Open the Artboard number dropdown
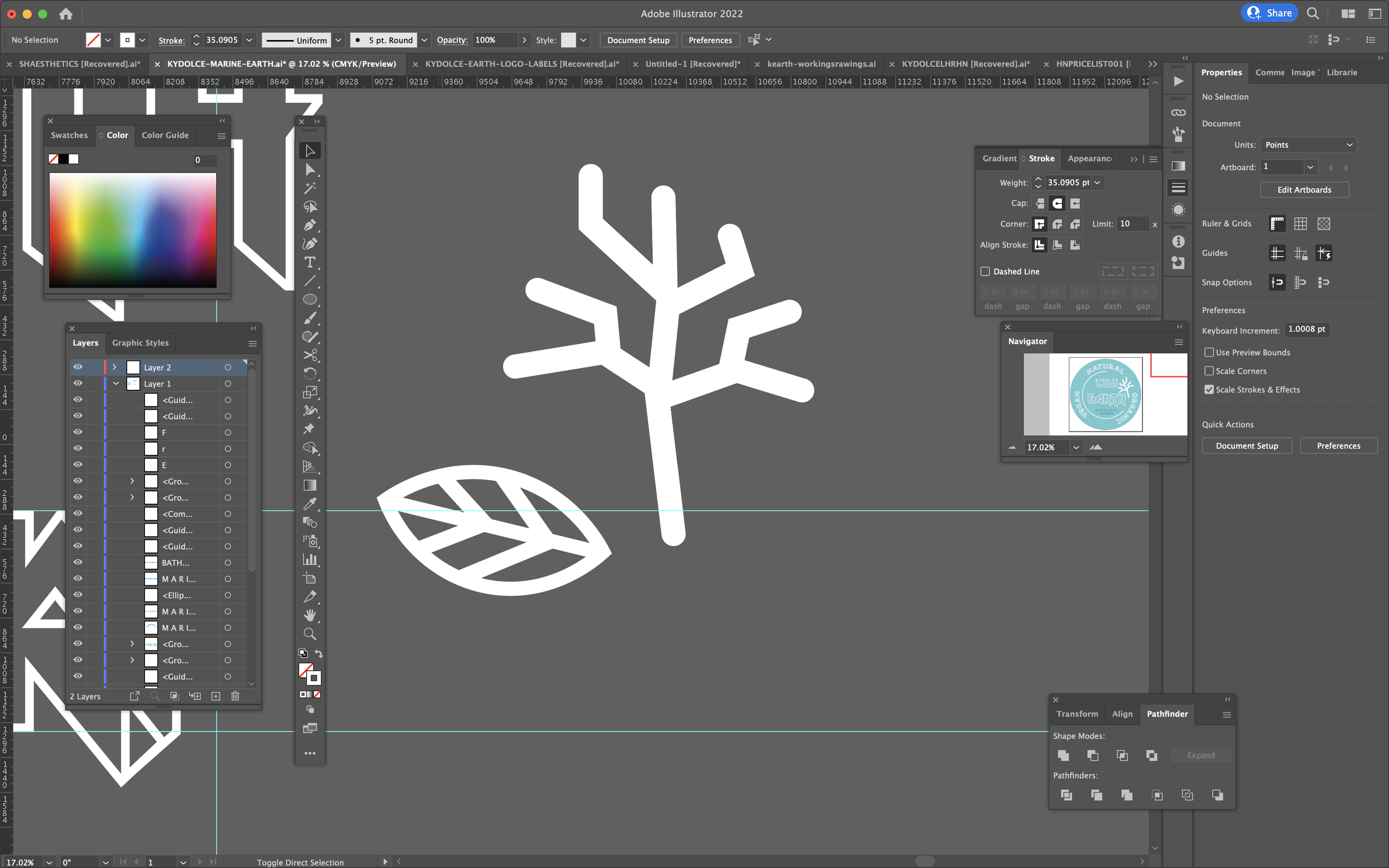1389x868 pixels. pyautogui.click(x=1310, y=167)
